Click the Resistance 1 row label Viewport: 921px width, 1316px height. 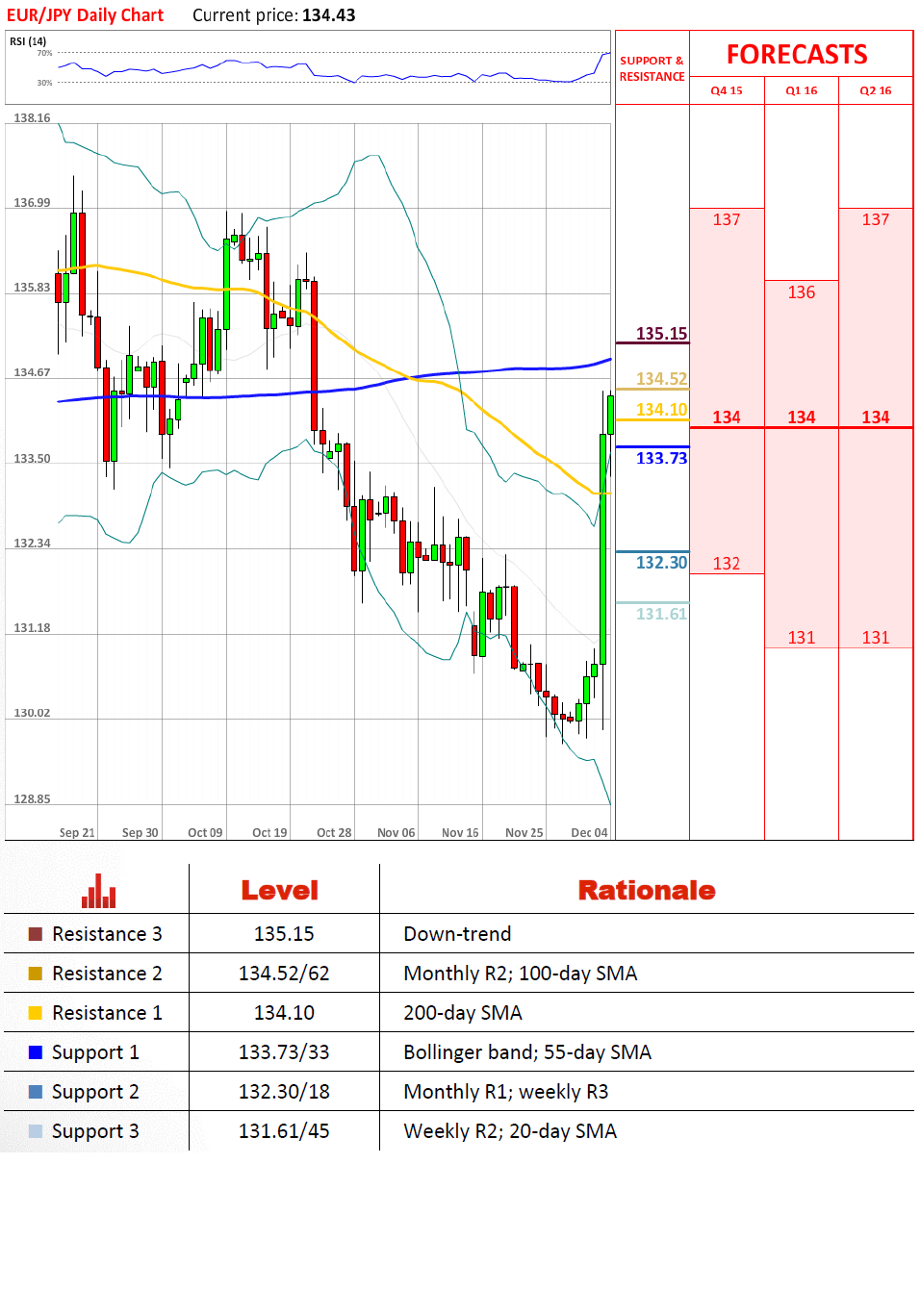point(107,1013)
